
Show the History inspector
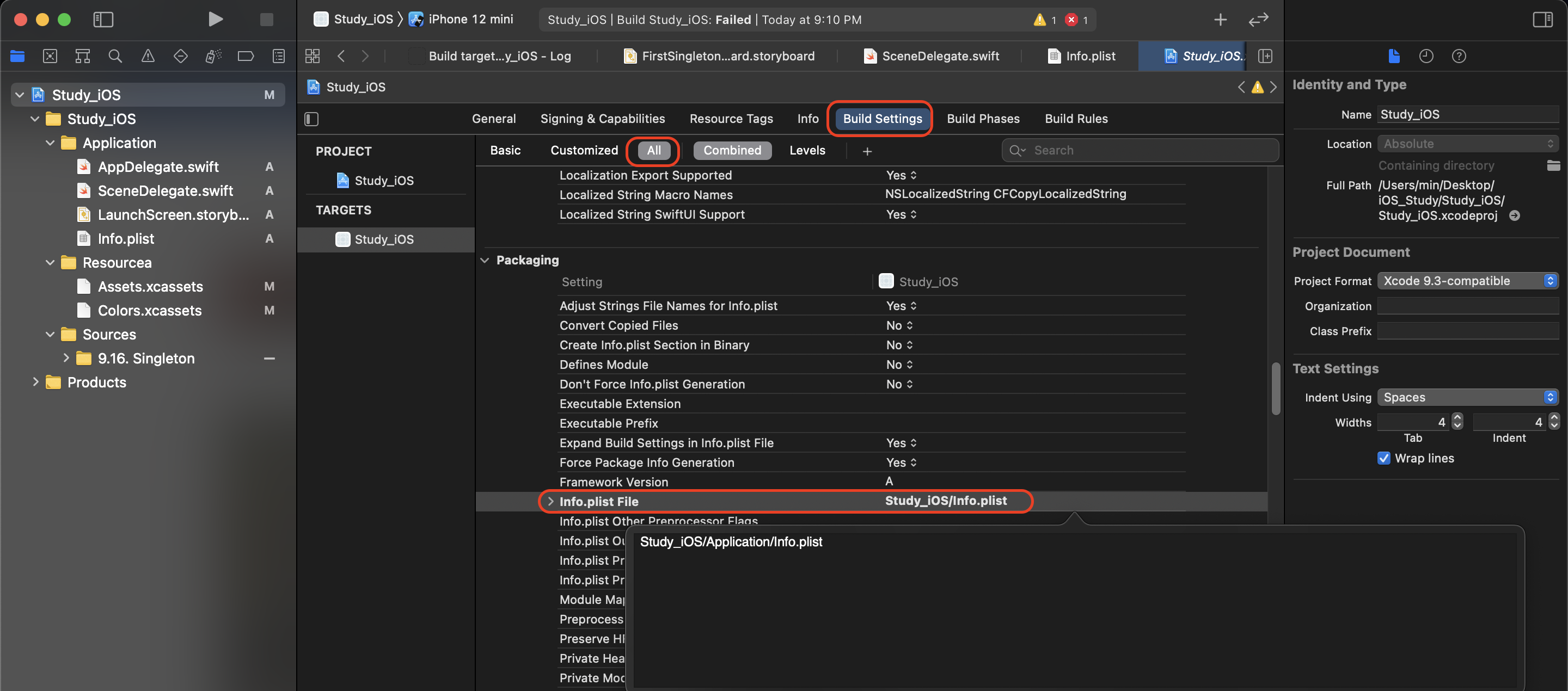(1426, 56)
